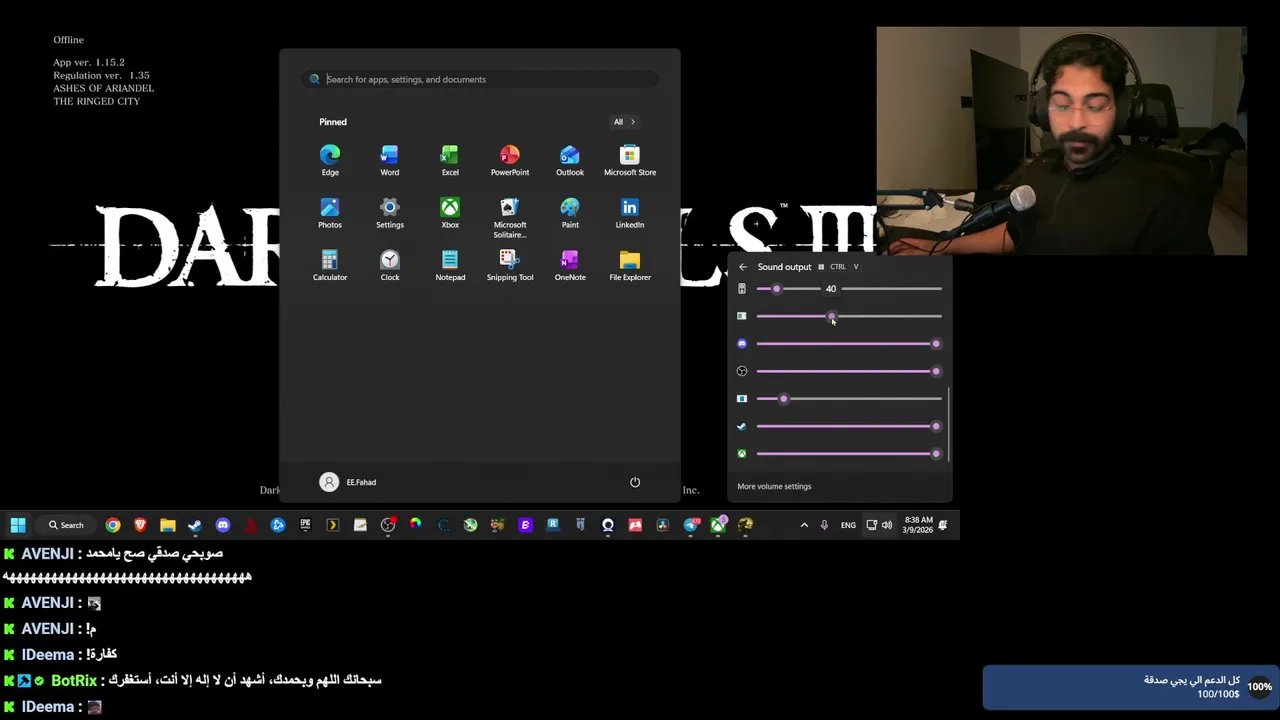Image resolution: width=1280 pixels, height=720 pixels.
Task: Click the power button in the Start menu
Action: pyautogui.click(x=635, y=482)
